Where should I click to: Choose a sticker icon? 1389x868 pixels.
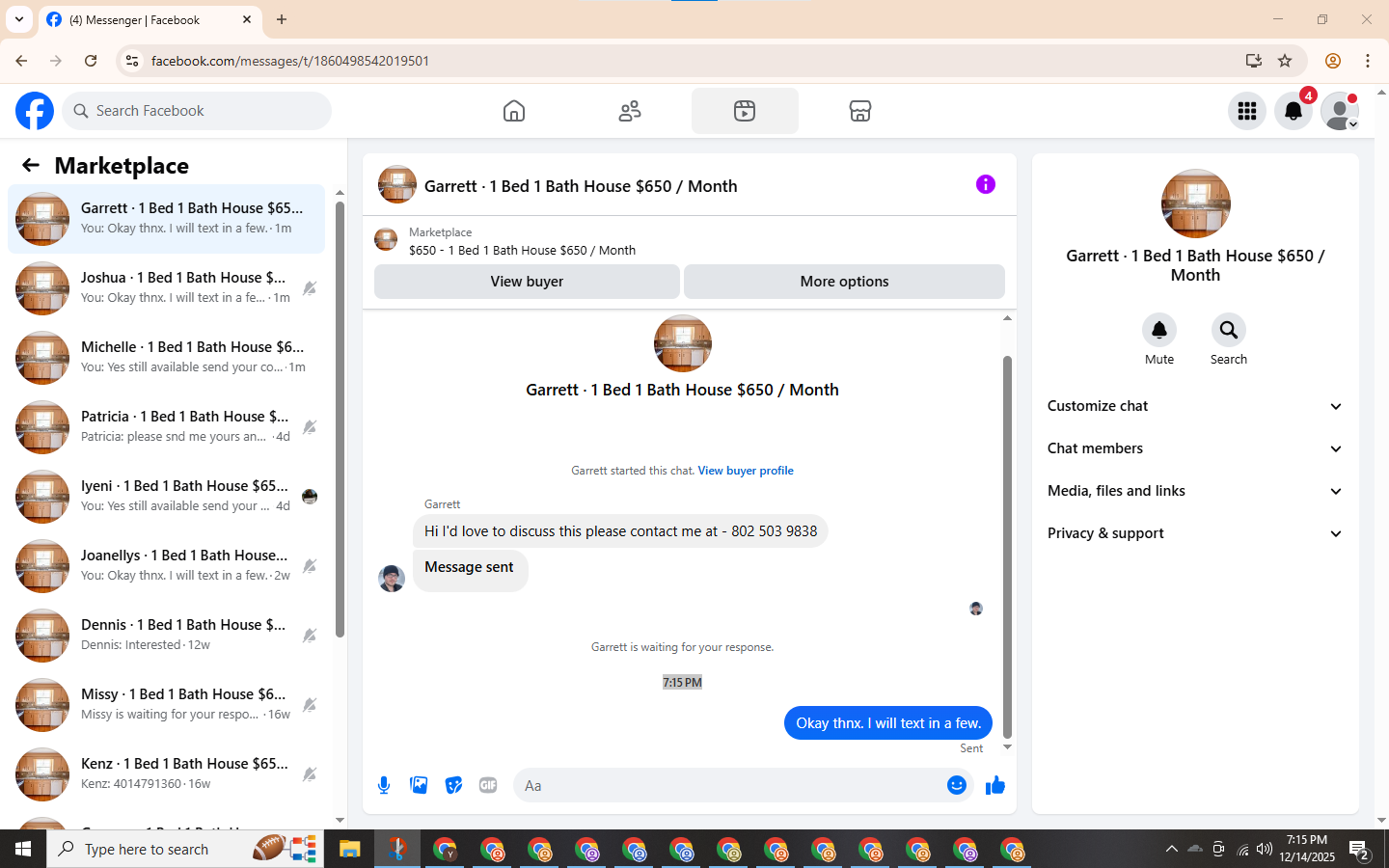pyautogui.click(x=453, y=785)
